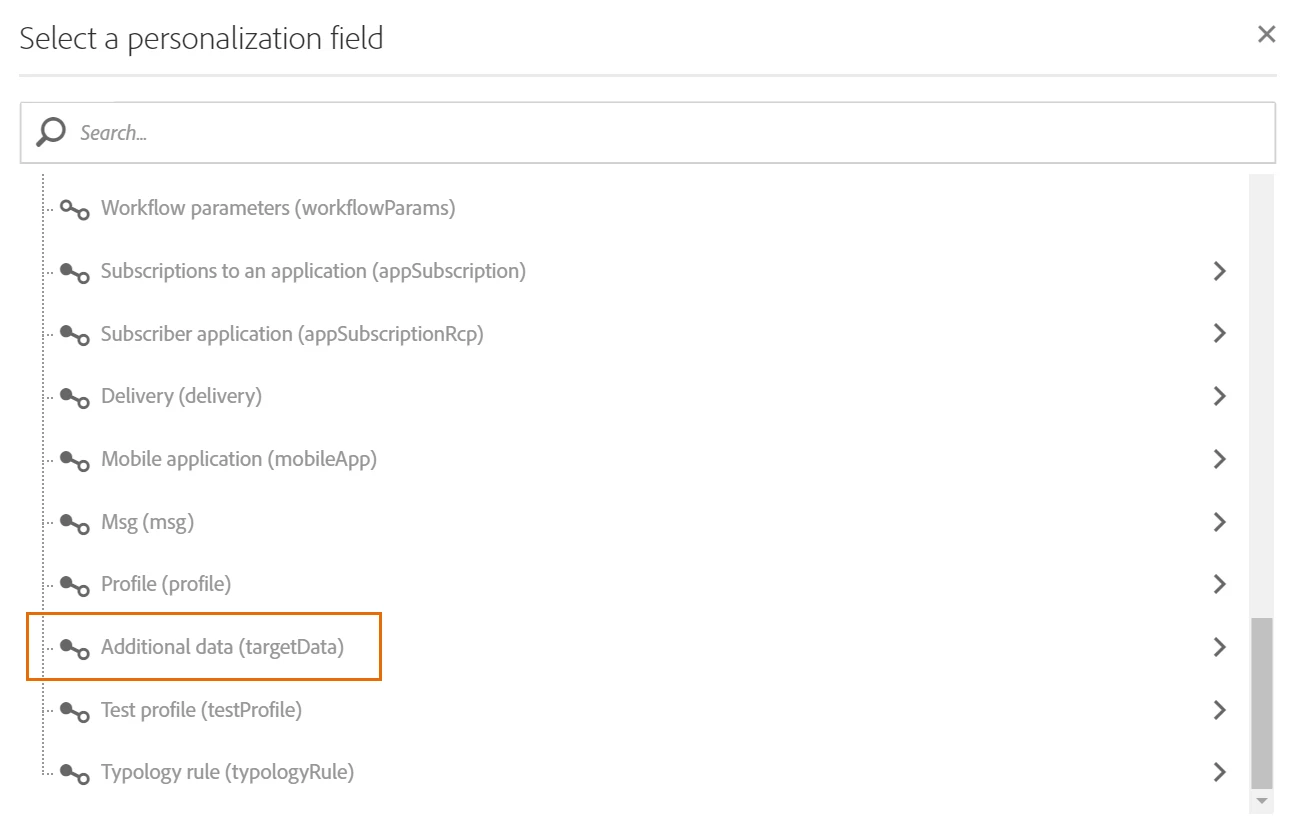Expand the Test profile chevron arrow
The height and width of the screenshot is (826, 1293).
[x=1219, y=710]
